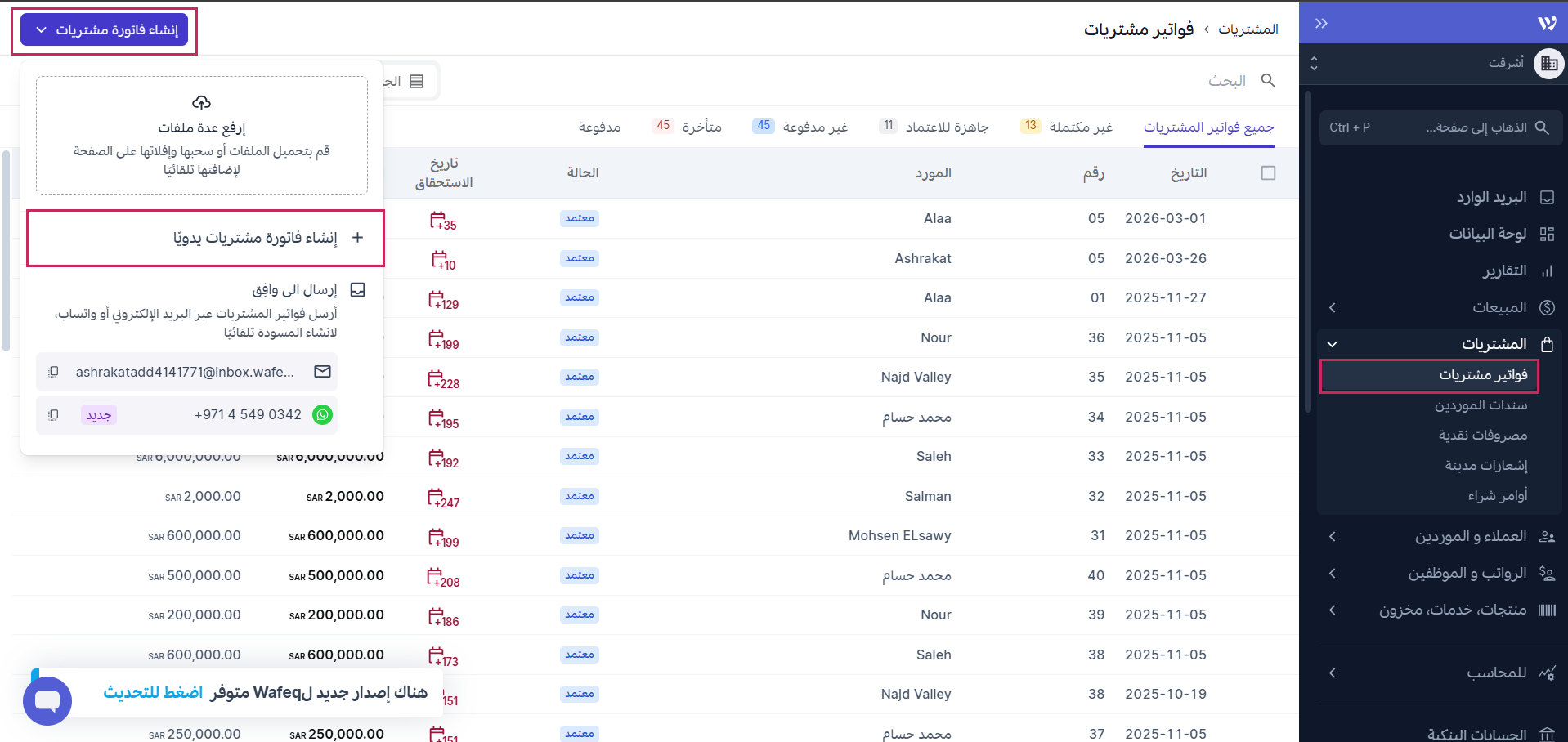Expand the الرواتب و الموظفين section

[1333, 574]
